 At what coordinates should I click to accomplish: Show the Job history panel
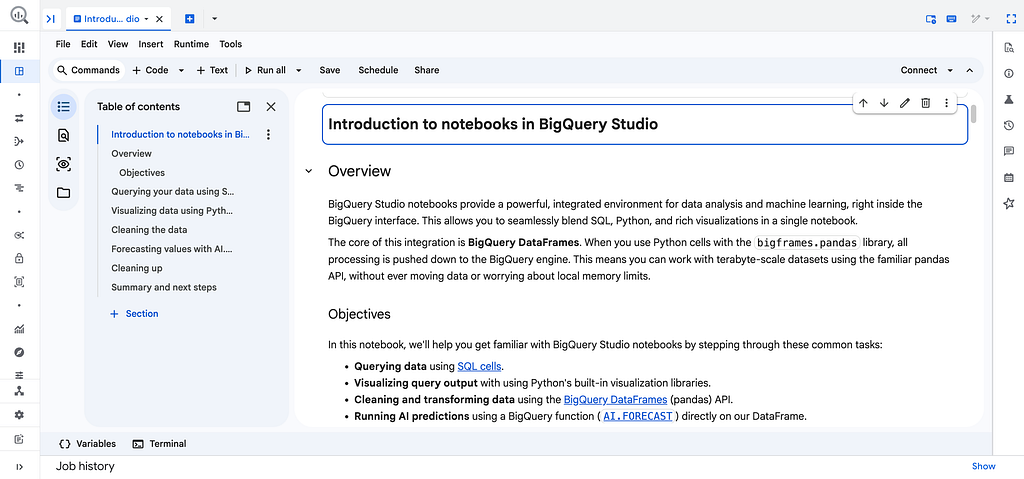click(984, 466)
